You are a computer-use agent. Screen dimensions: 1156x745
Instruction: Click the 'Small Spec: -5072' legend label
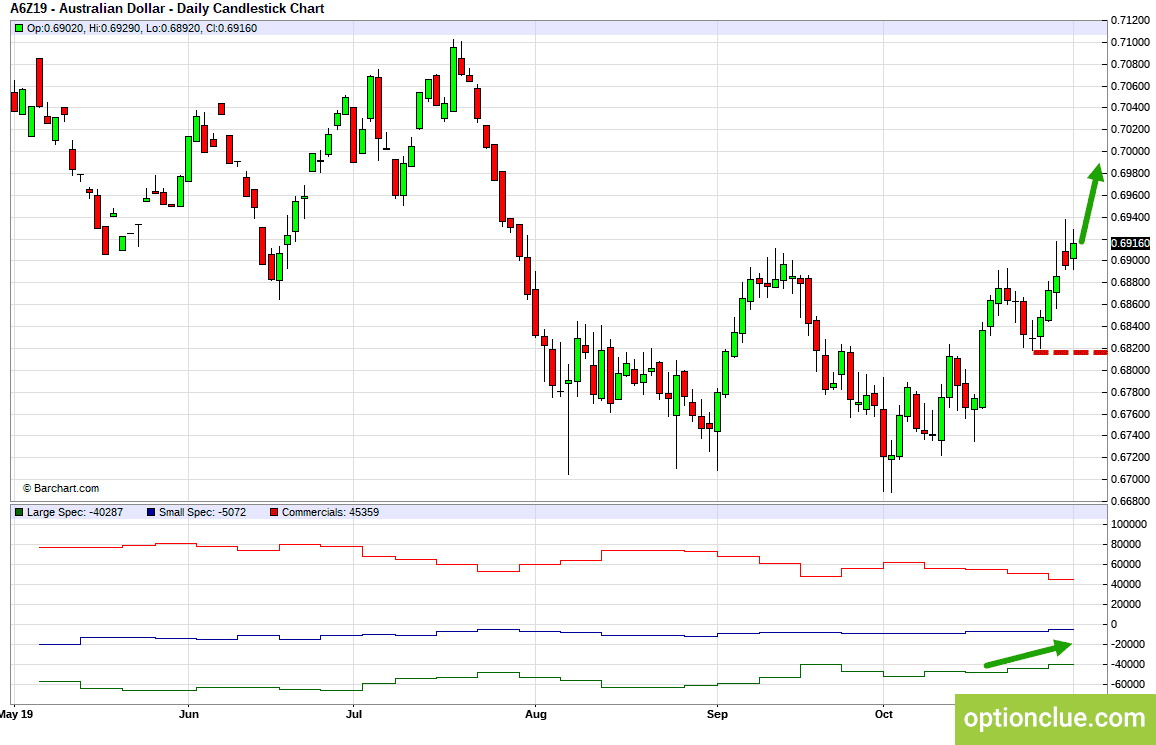point(203,512)
